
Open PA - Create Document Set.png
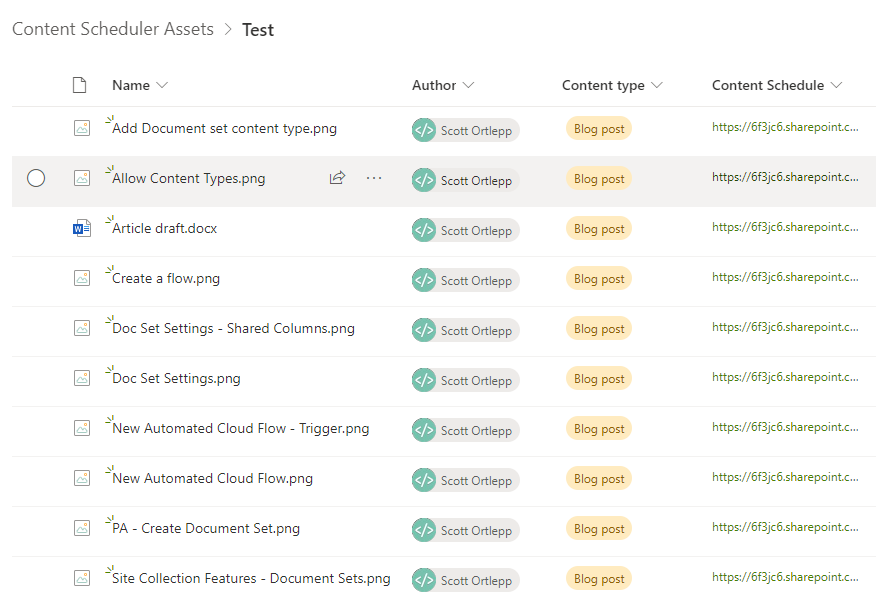click(x=206, y=528)
